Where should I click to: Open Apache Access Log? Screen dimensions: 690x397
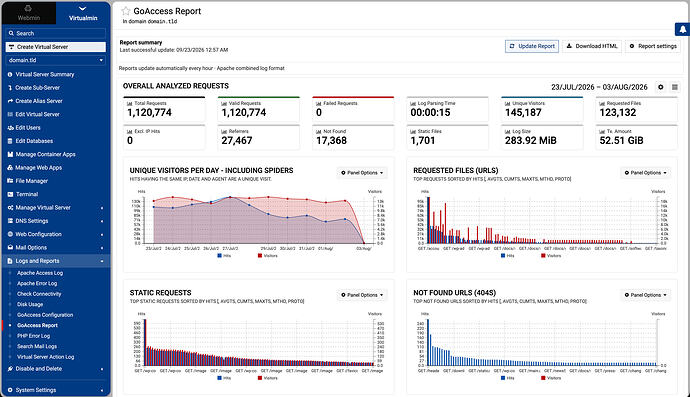pyautogui.click(x=40, y=273)
